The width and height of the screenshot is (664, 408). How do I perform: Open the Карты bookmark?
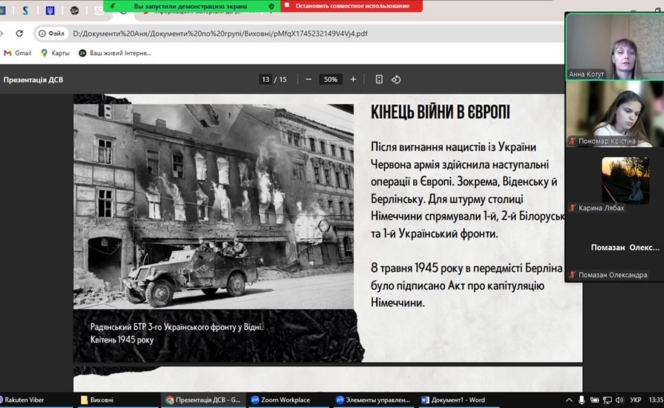[x=55, y=53]
